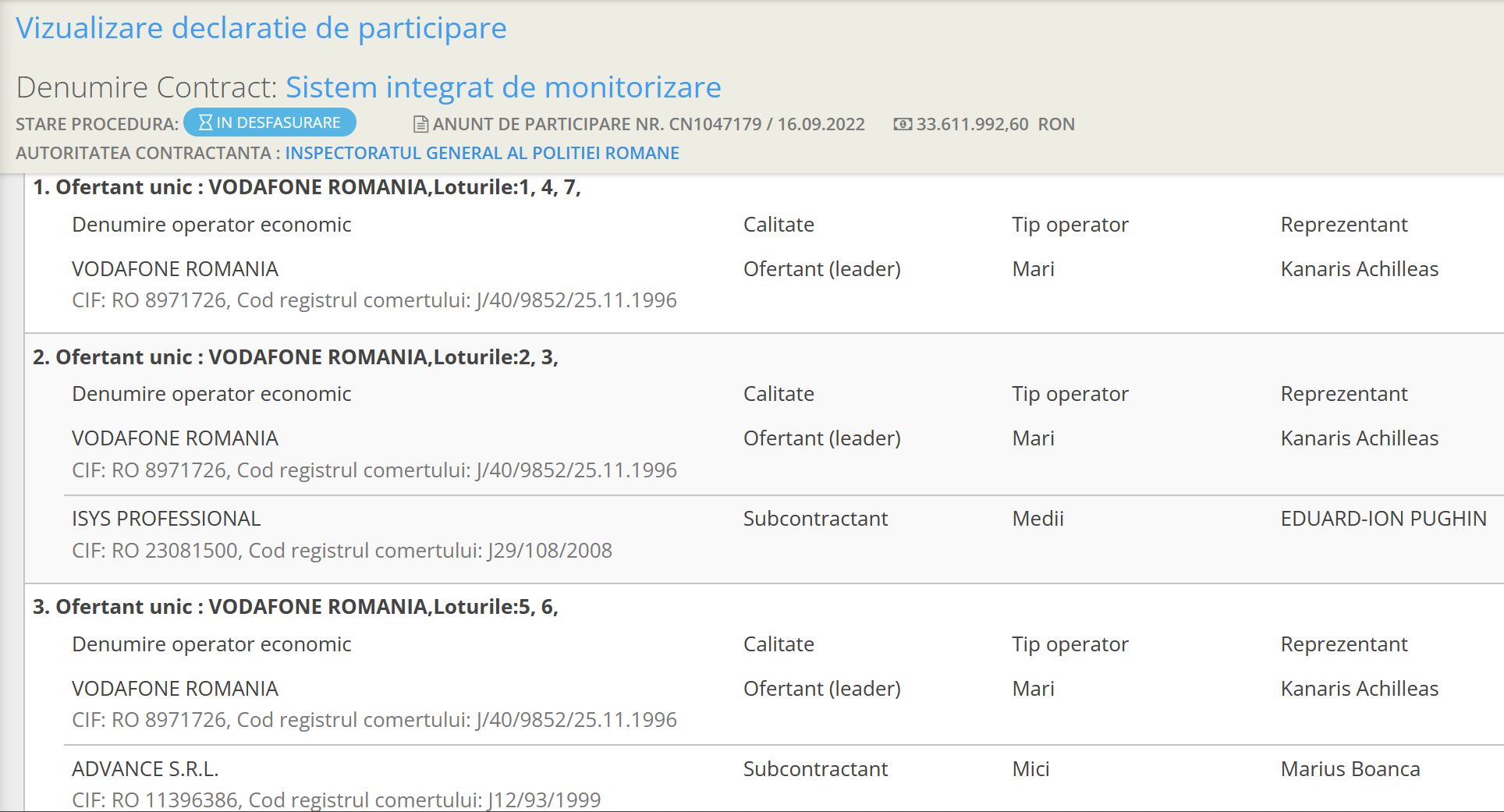This screenshot has width=1504, height=812.
Task: Open the Sistem integrat de monitorizare link
Action: 503,87
